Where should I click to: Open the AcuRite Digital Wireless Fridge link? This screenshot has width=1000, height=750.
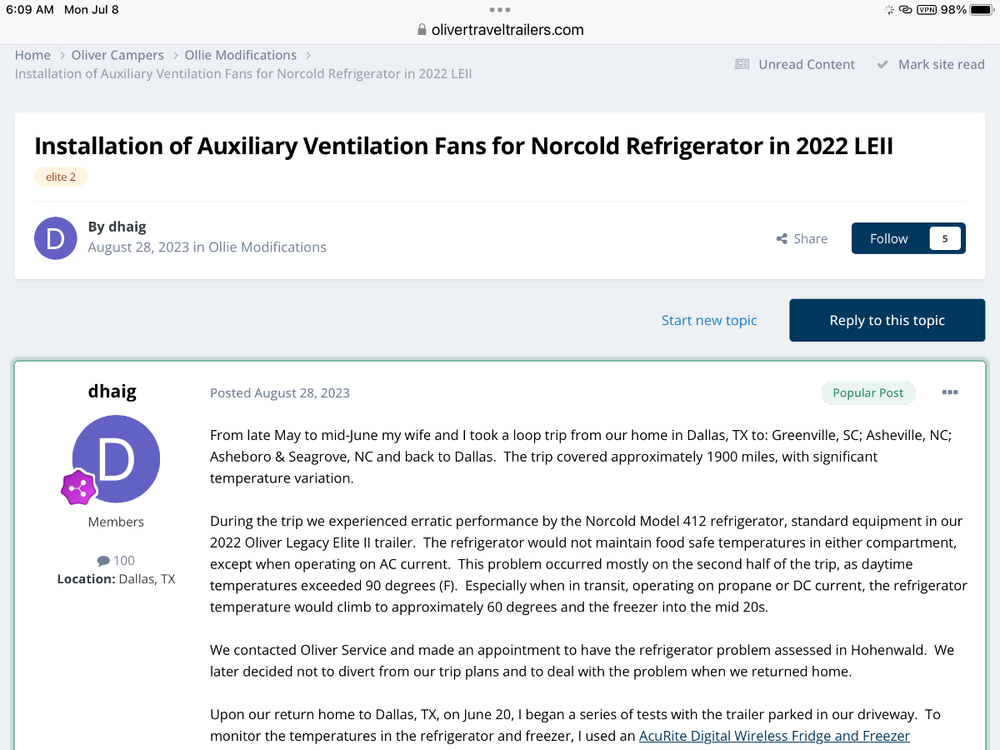[774, 736]
